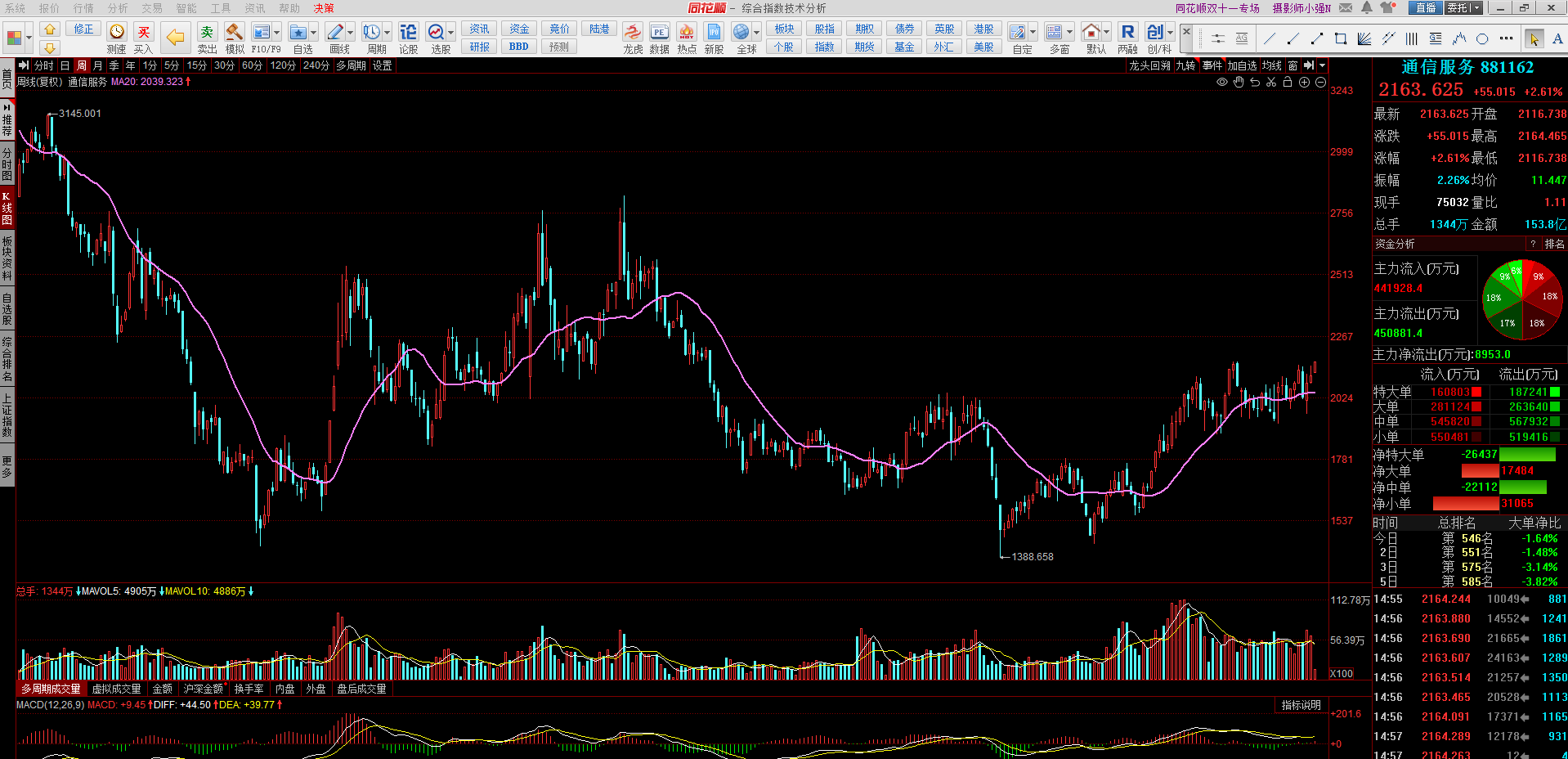Open the 模拟 simulated trading gavel icon
Screen dimensions: 1568x759
click(x=235, y=32)
